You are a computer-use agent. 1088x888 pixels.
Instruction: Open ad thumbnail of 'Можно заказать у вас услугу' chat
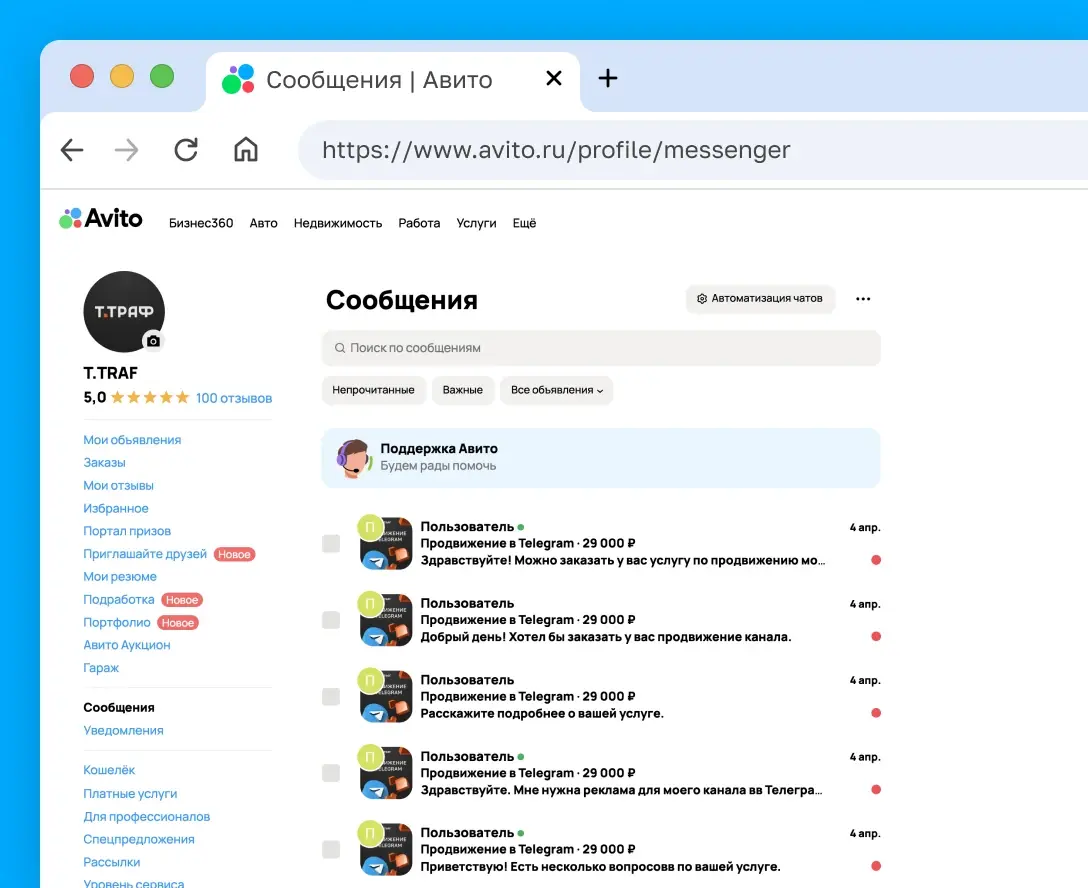click(x=386, y=543)
